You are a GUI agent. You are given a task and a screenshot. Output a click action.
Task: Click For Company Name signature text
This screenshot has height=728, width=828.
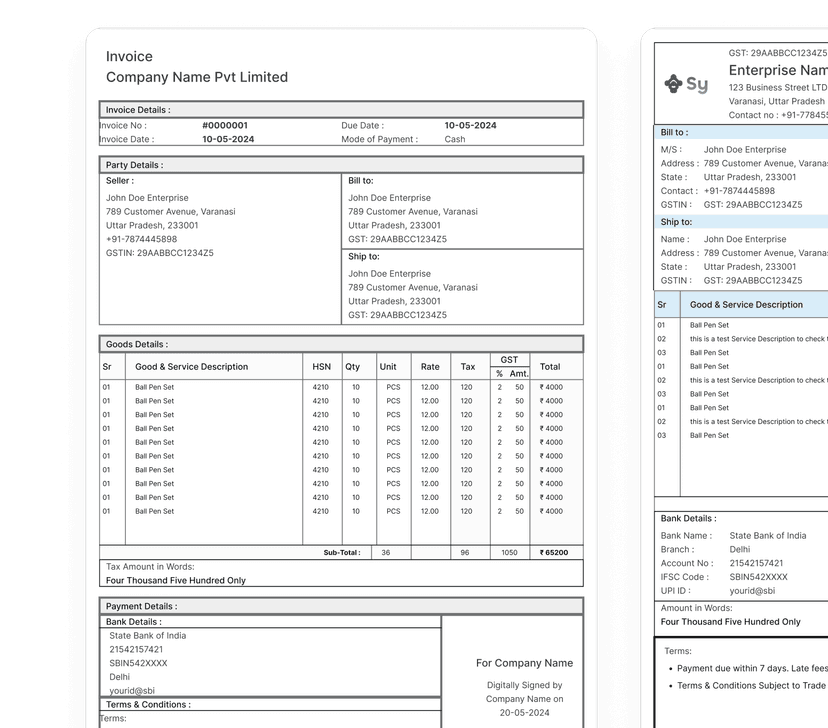(x=524, y=663)
